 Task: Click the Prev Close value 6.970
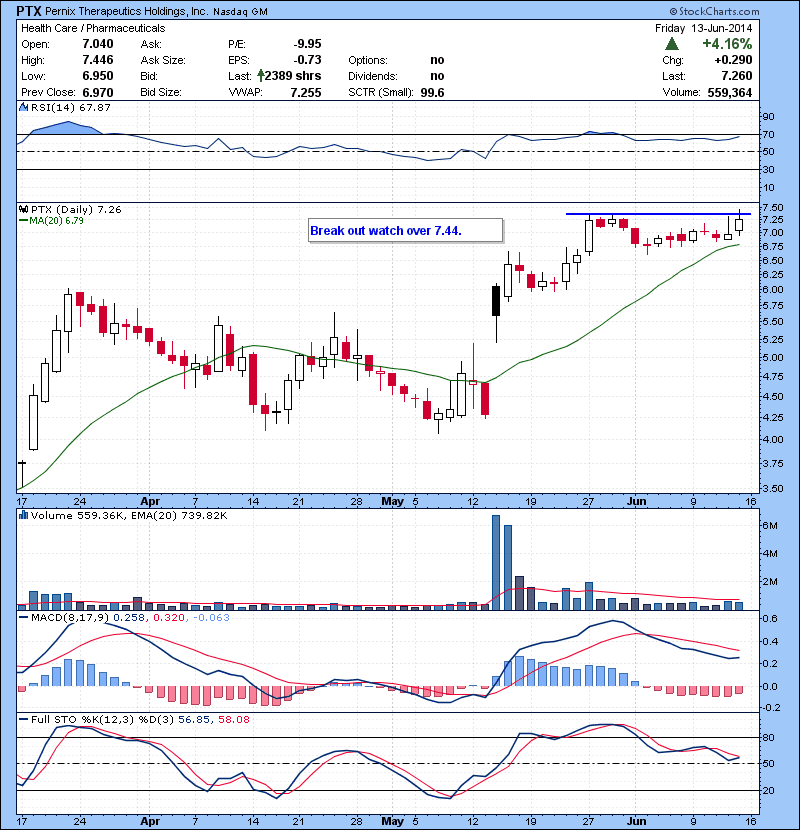tap(97, 92)
